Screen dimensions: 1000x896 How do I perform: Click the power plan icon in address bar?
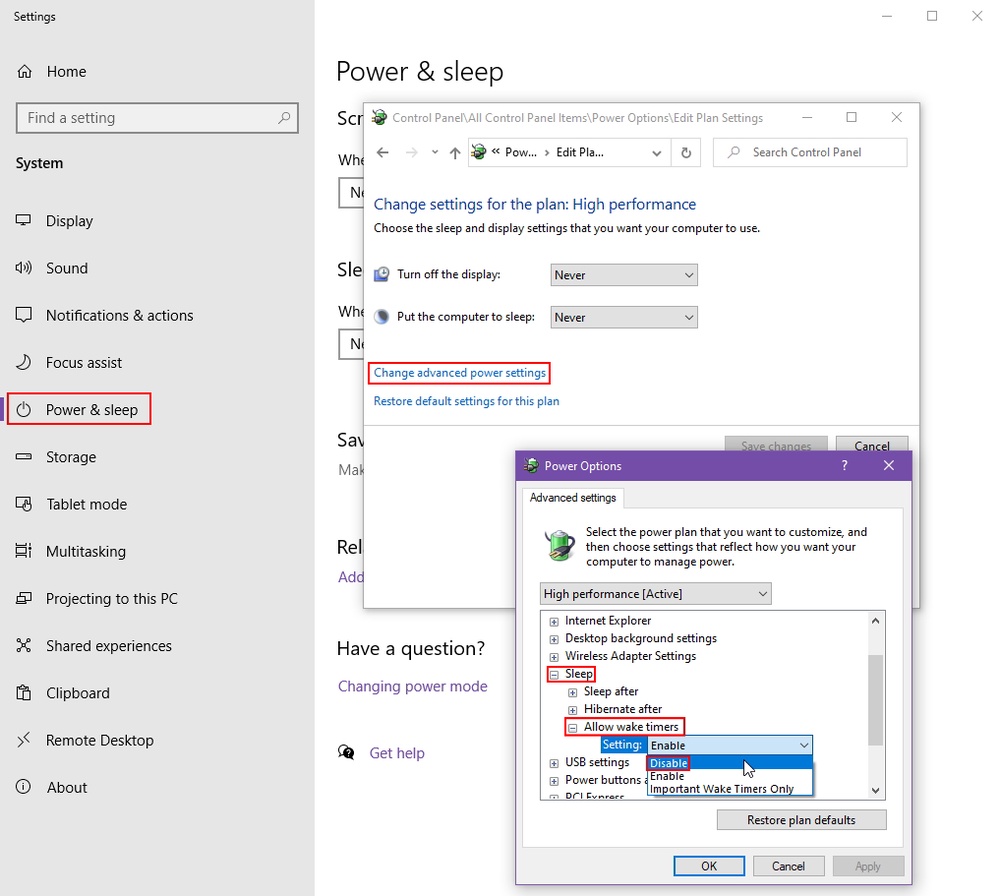(479, 152)
